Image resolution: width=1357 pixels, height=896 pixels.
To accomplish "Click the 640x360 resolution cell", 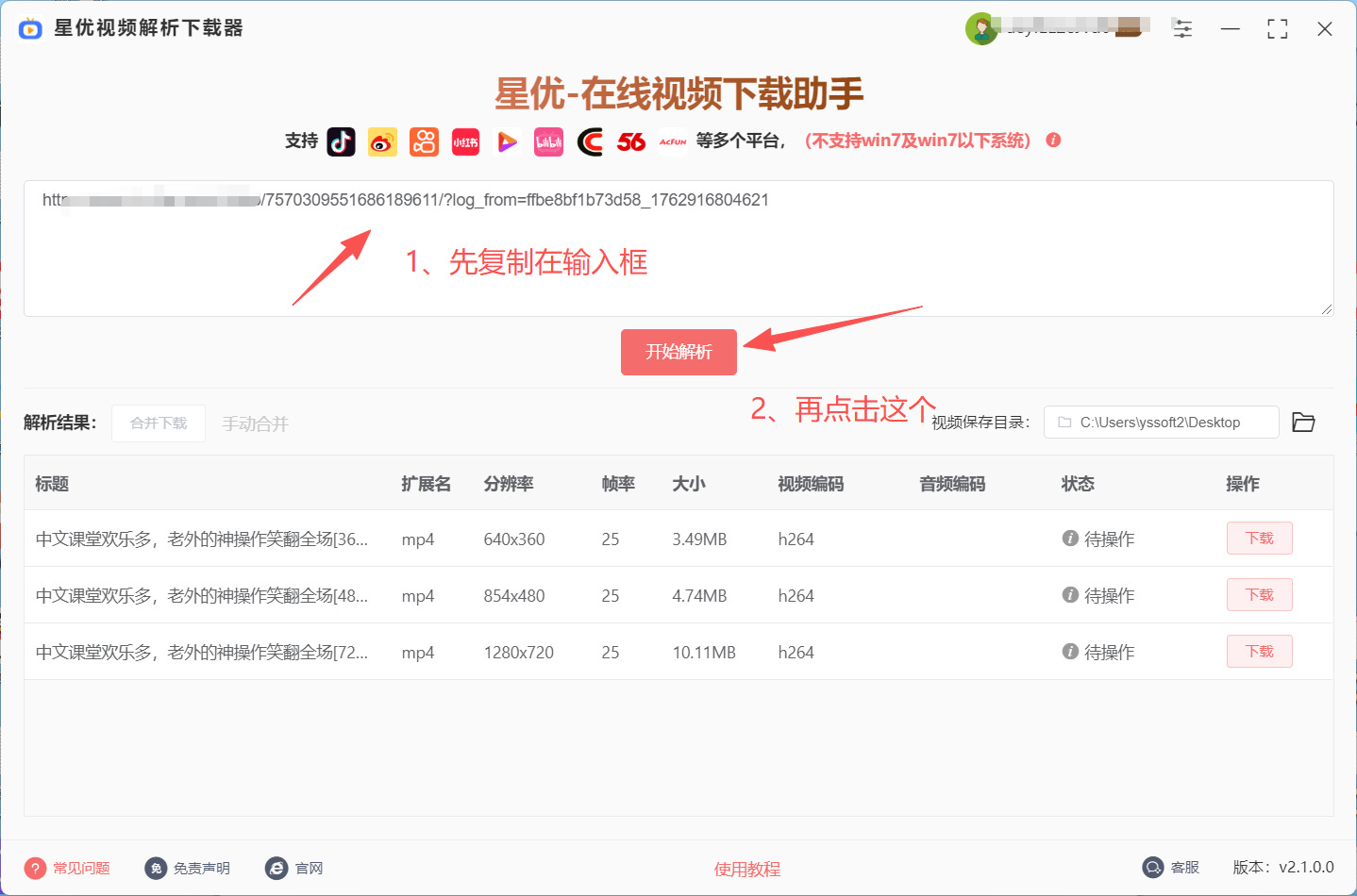I will pyautogui.click(x=514, y=539).
